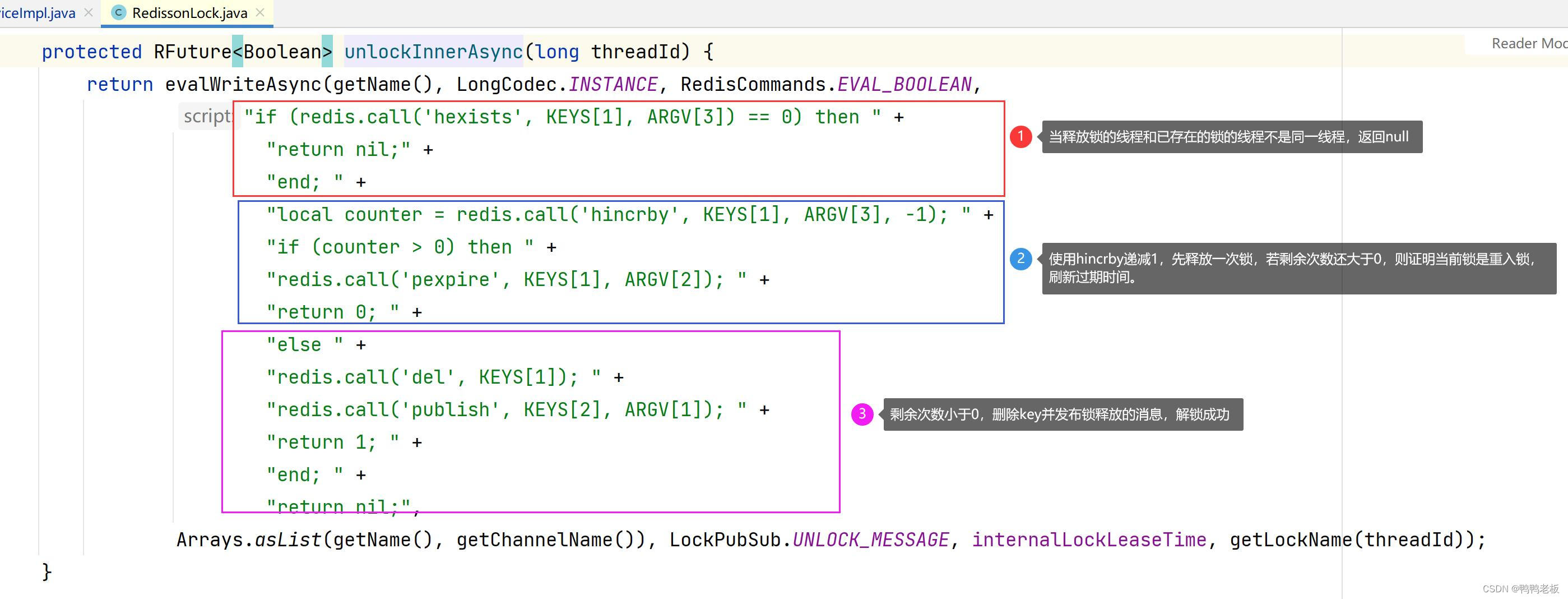Switch to the iceImpl.java tab
Screen dimensions: 1568x599
pos(38,12)
